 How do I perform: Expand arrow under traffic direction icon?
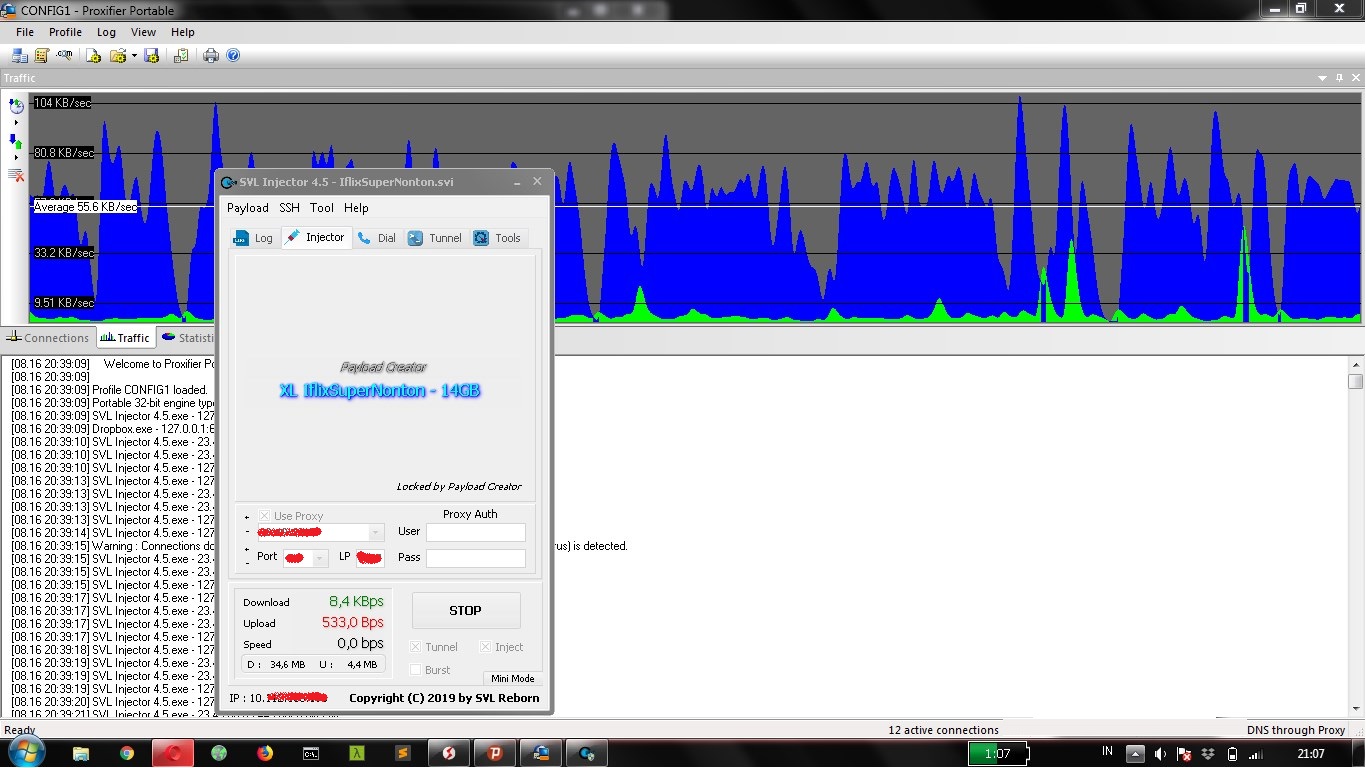coord(16,158)
